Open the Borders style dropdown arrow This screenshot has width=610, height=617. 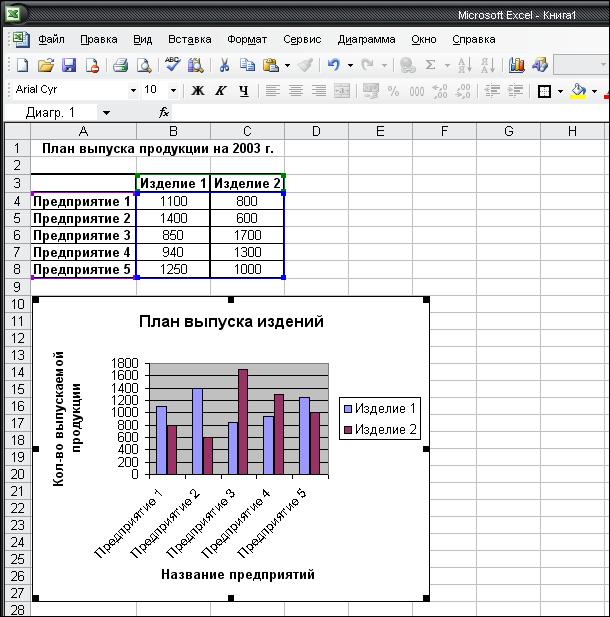click(x=560, y=92)
